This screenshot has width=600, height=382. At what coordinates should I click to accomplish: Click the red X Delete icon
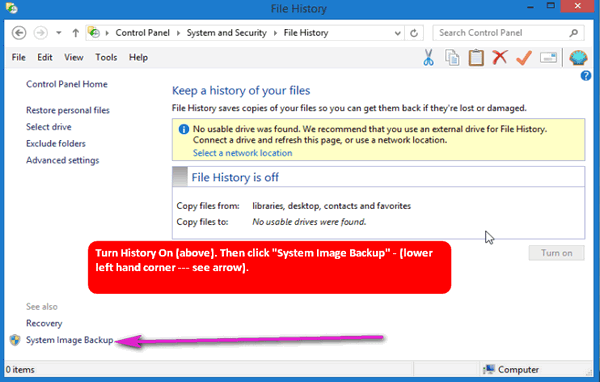499,57
